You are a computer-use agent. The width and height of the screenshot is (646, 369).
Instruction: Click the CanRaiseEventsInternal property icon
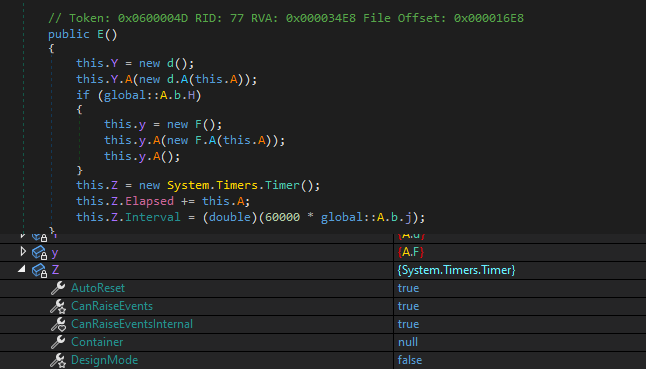click(x=58, y=324)
